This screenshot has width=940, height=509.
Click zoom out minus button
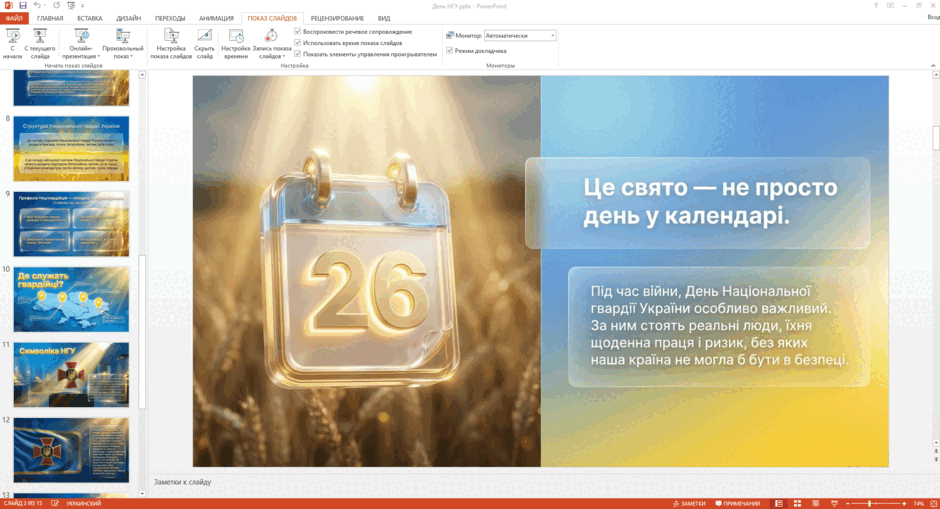coord(848,504)
